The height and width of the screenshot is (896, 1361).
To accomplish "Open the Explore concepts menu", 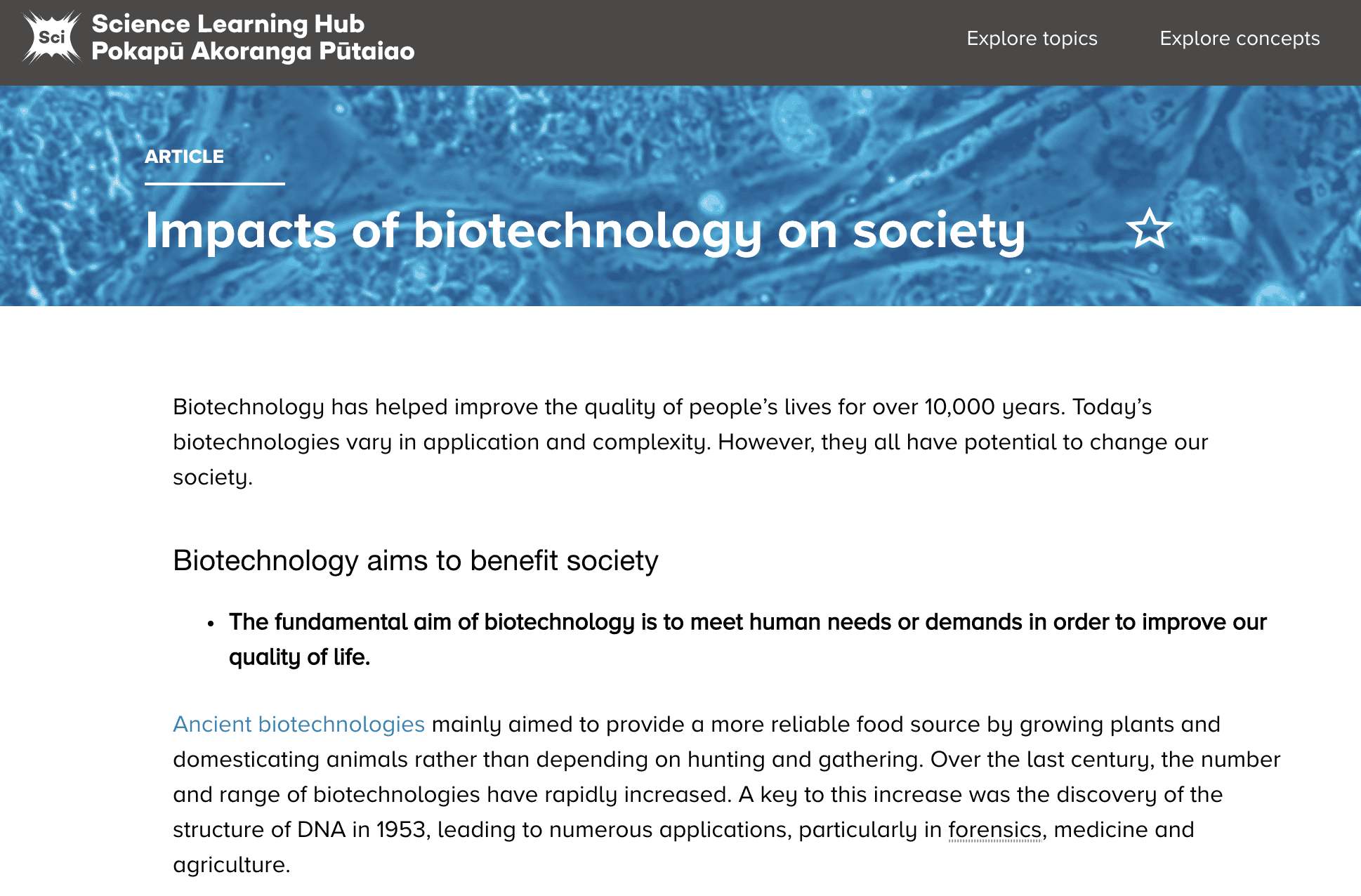I will point(1240,39).
